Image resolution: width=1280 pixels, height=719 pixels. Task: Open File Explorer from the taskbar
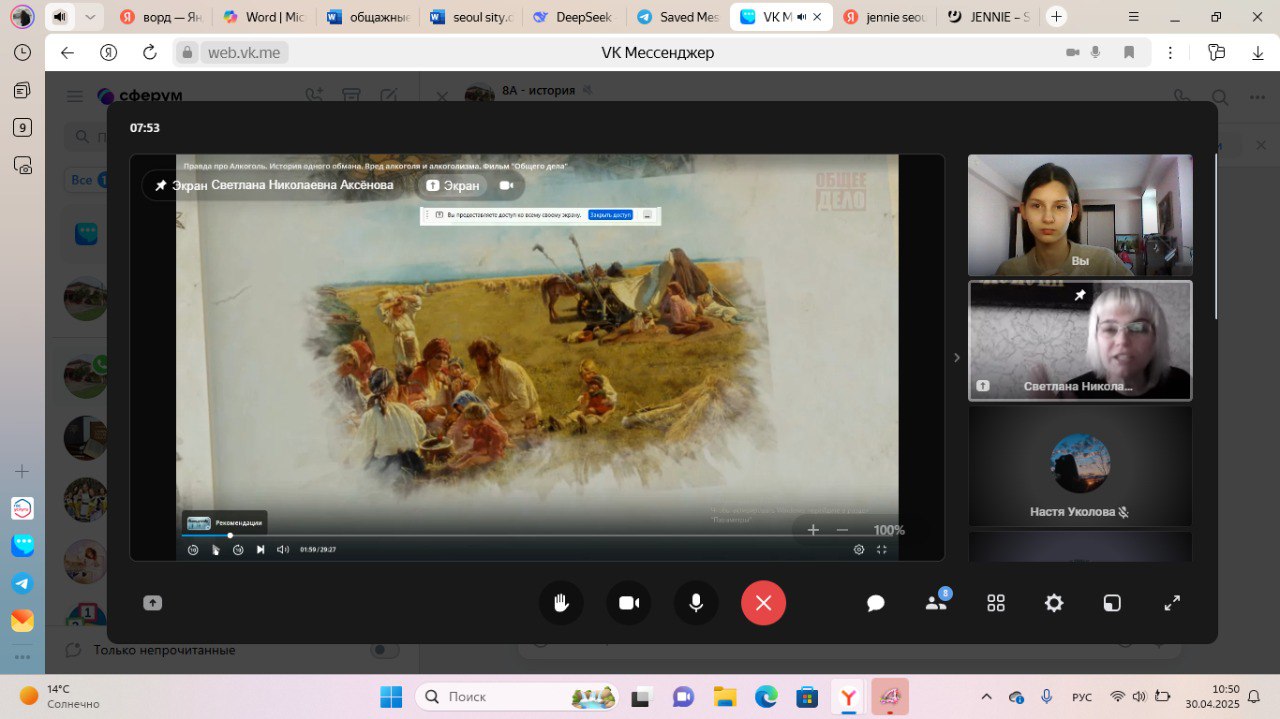click(725, 697)
